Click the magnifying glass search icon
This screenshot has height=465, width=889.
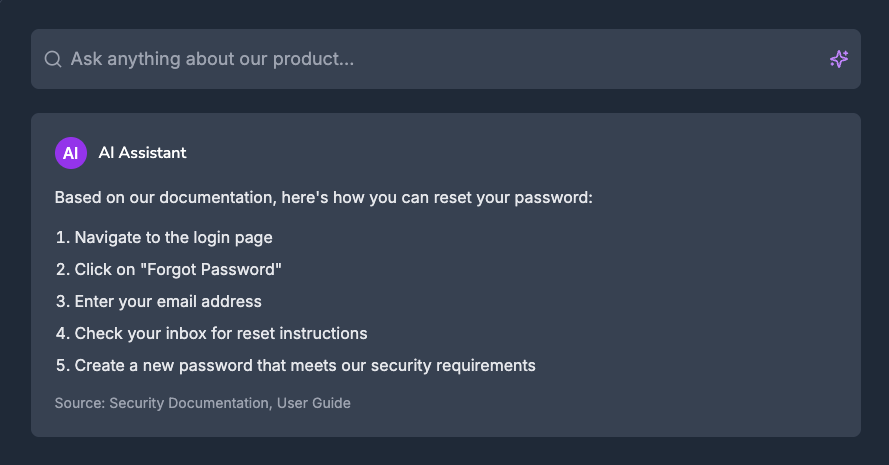click(x=53, y=59)
